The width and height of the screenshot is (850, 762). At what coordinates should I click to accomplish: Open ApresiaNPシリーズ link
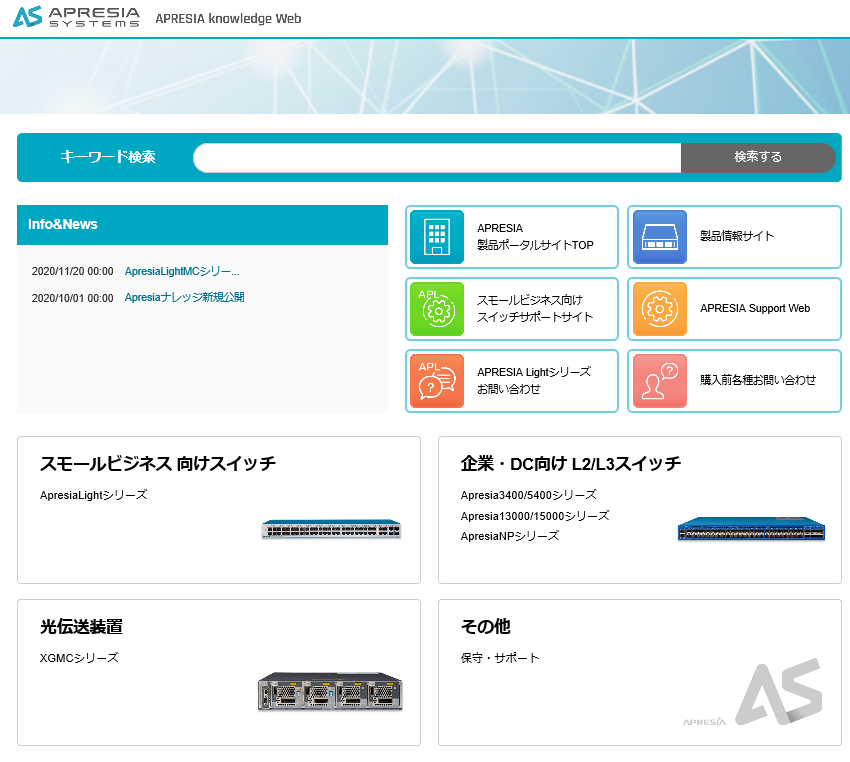(510, 537)
